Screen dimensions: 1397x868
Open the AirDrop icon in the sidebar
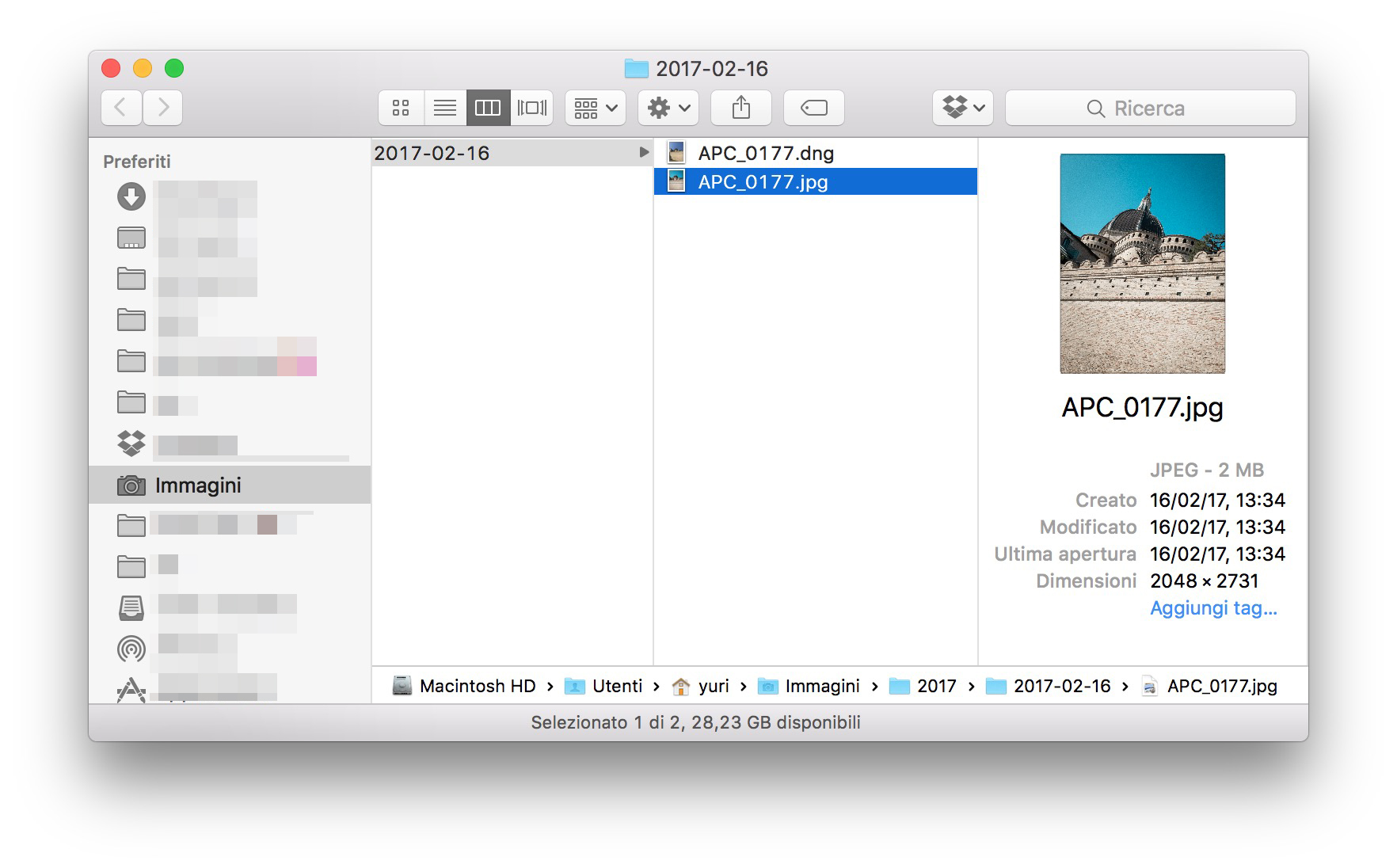pyautogui.click(x=131, y=649)
